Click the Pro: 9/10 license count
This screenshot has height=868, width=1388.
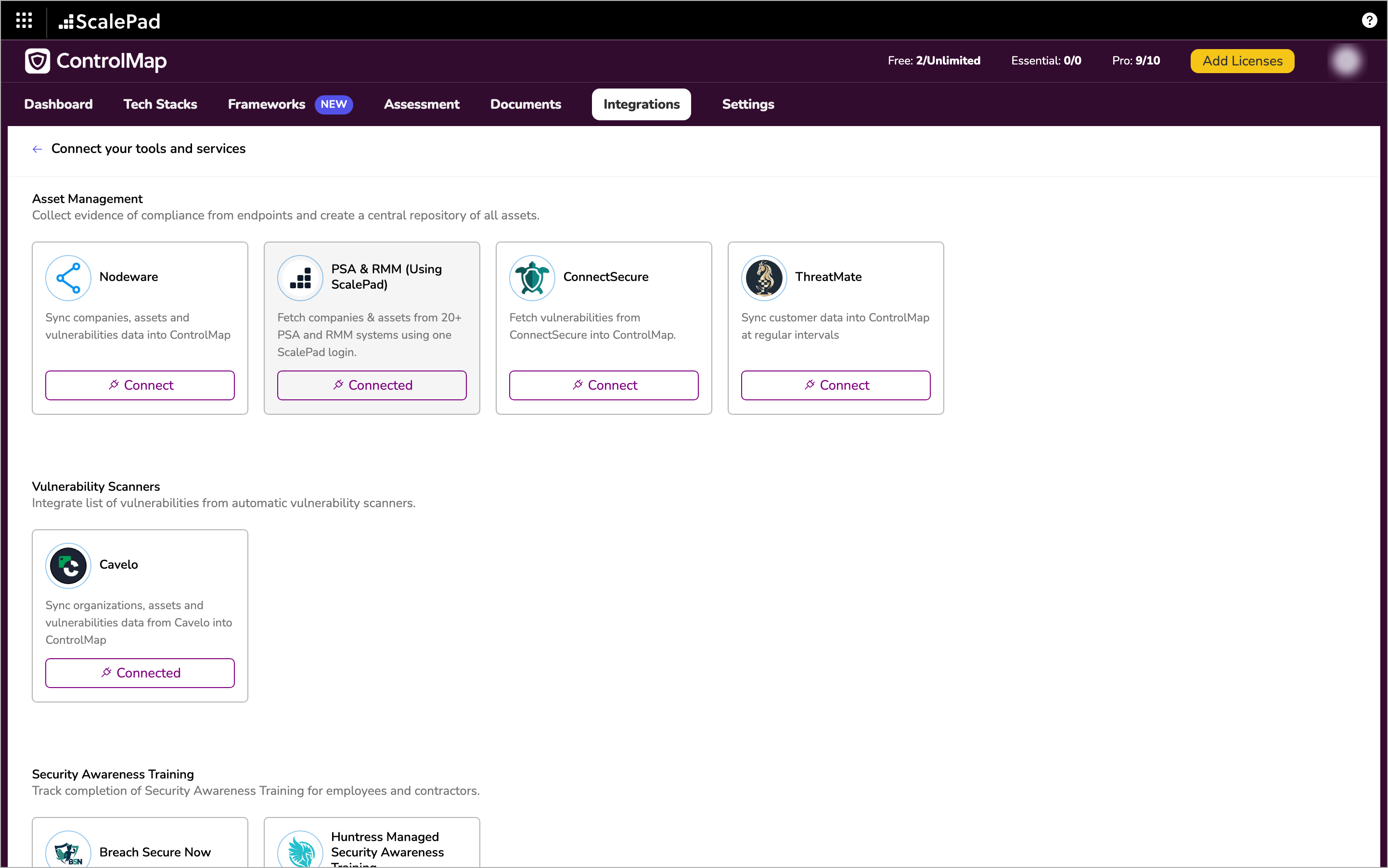coord(1136,61)
